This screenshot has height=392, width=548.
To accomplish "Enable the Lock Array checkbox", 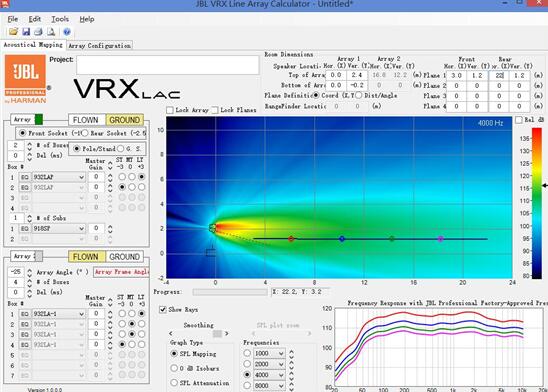I will tap(170, 110).
